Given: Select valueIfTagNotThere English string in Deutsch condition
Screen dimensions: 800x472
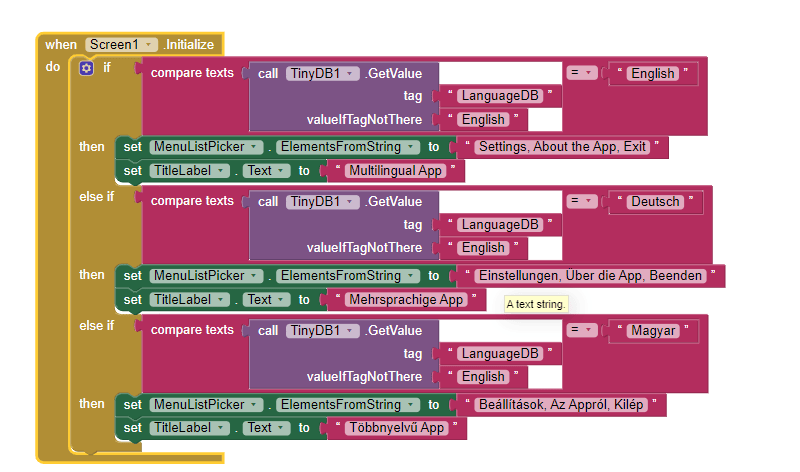Looking at the screenshot, I should click(483, 248).
